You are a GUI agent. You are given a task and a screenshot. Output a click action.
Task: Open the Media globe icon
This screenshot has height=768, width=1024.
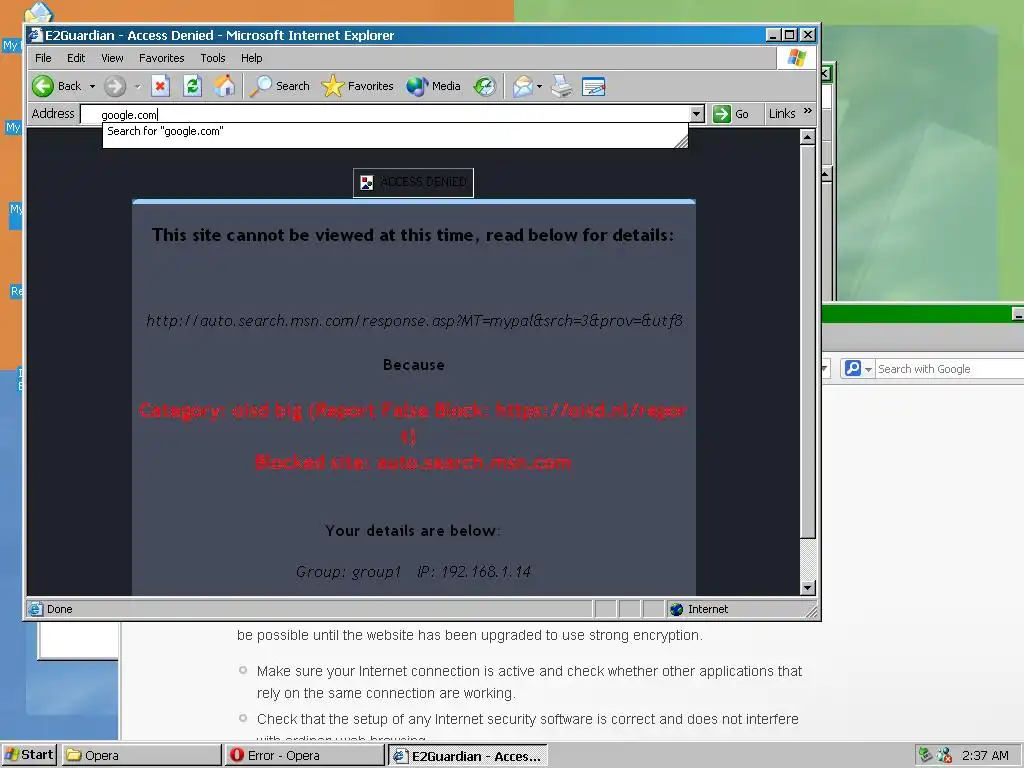pos(417,86)
